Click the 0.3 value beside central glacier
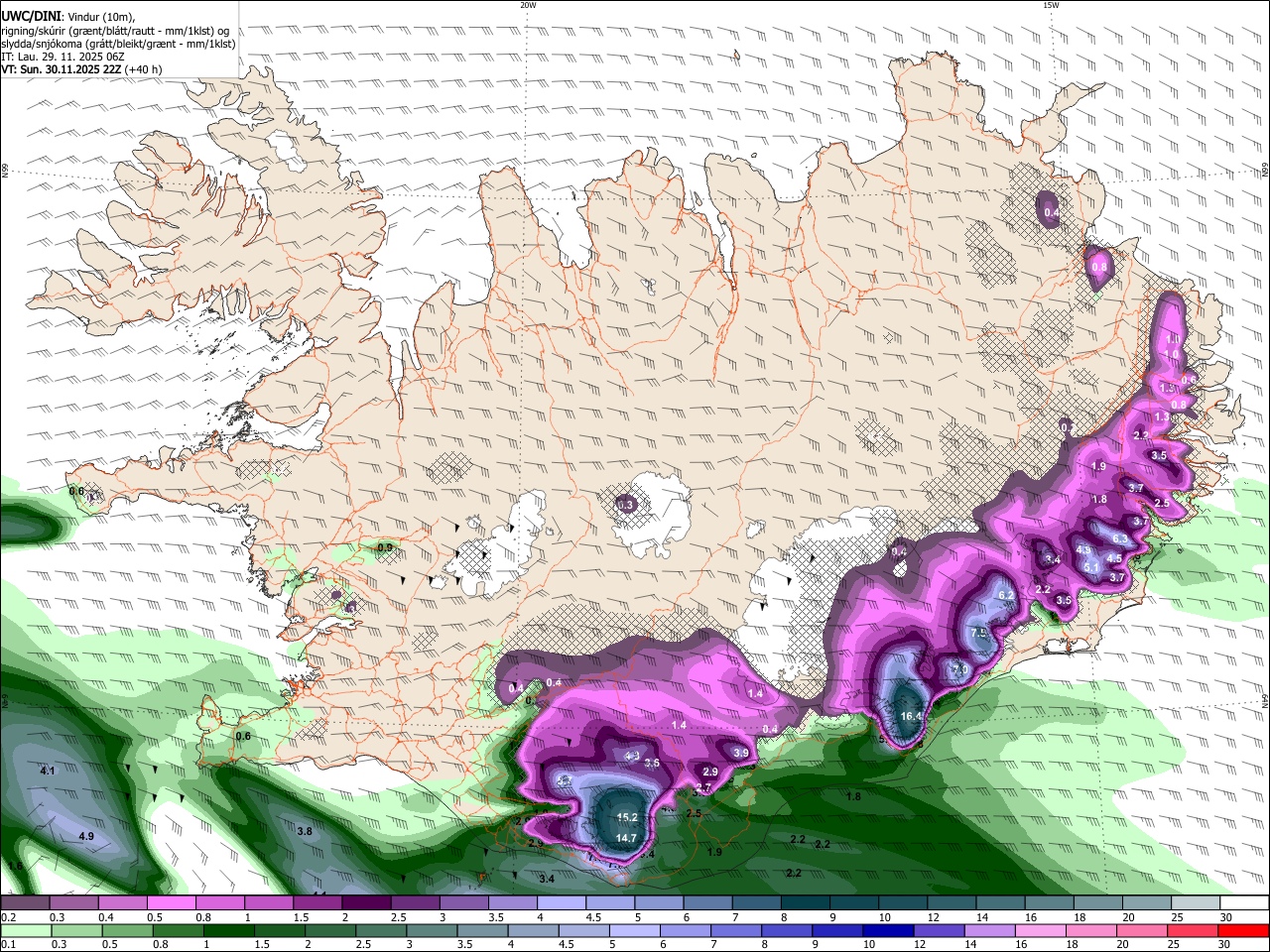Image resolution: width=1270 pixels, height=952 pixels. click(625, 505)
